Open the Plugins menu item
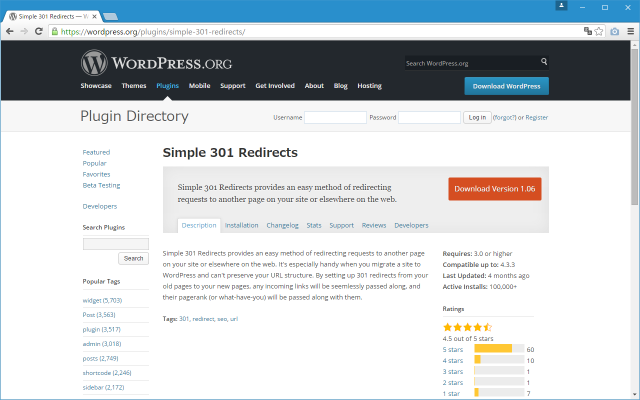 [x=167, y=86]
